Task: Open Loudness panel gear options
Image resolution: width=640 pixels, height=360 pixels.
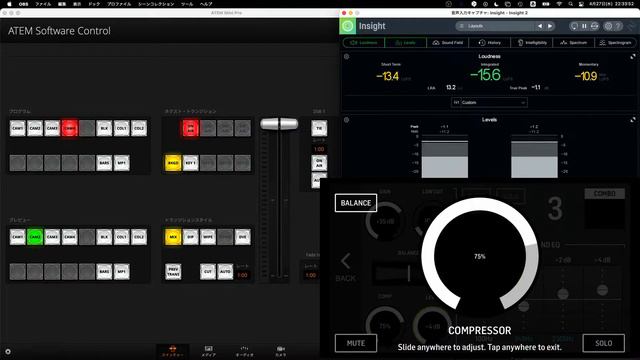Action: 347,56
